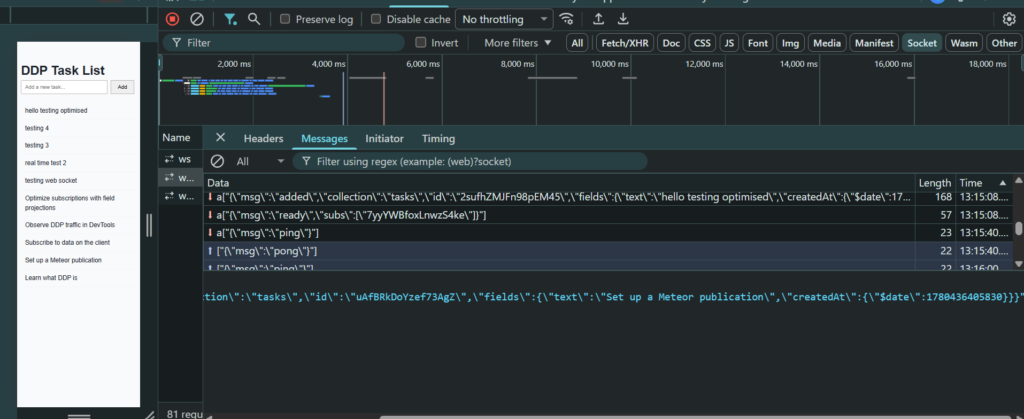Click the messages vertical scrollbar thumb
This screenshot has width=1024, height=419.
[1019, 228]
